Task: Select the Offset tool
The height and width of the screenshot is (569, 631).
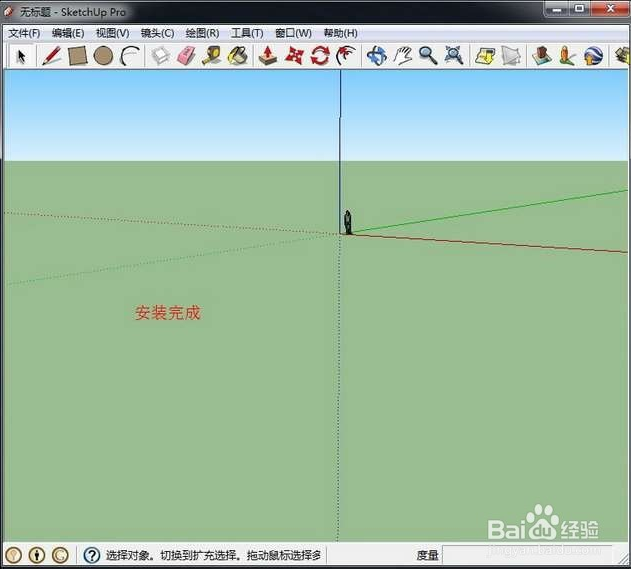Action: 346,56
